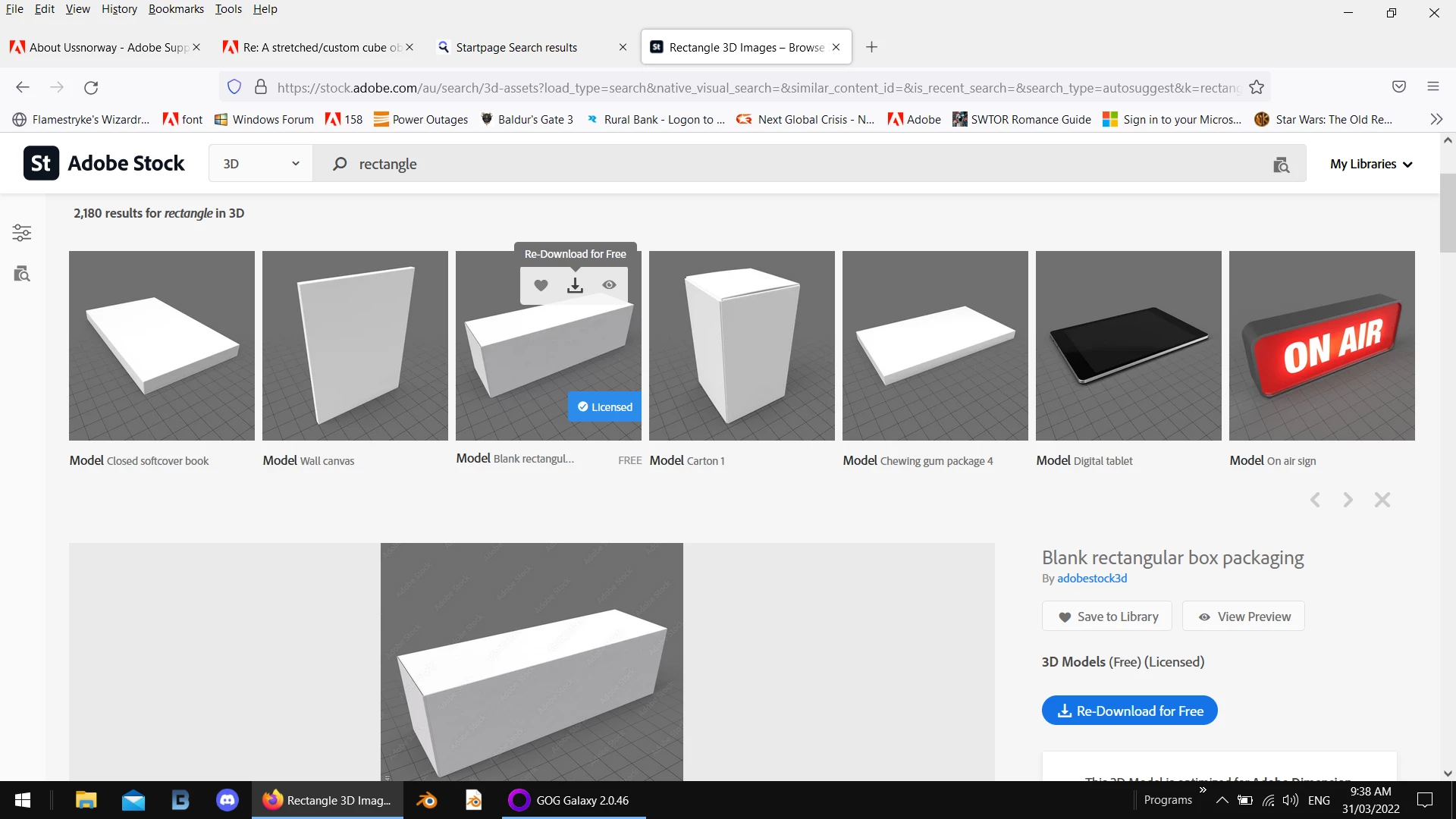Viewport: 1456px width, 819px height.
Task: Open adobestock3d author link
Action: (1092, 578)
